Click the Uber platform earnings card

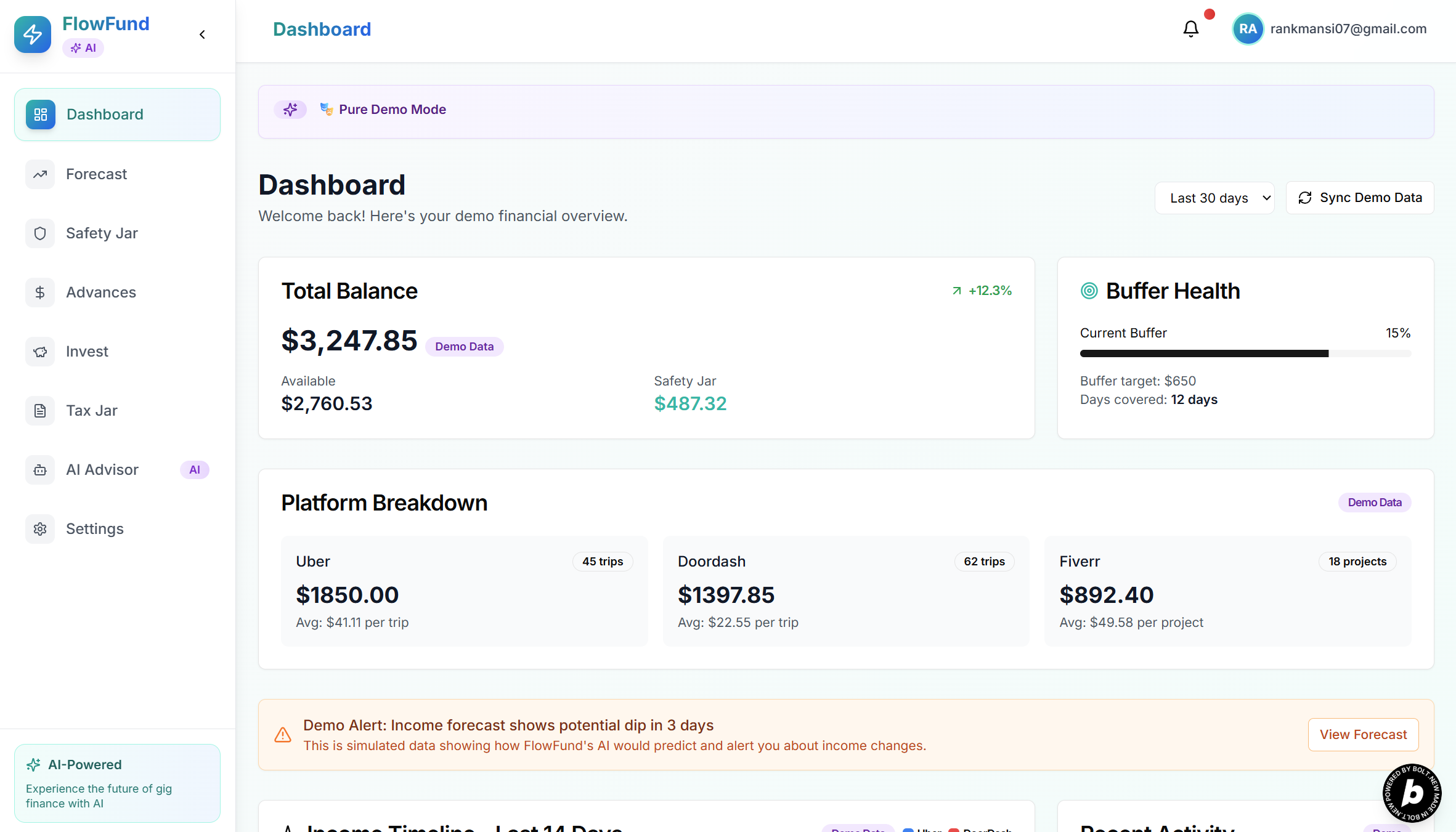pyautogui.click(x=464, y=591)
